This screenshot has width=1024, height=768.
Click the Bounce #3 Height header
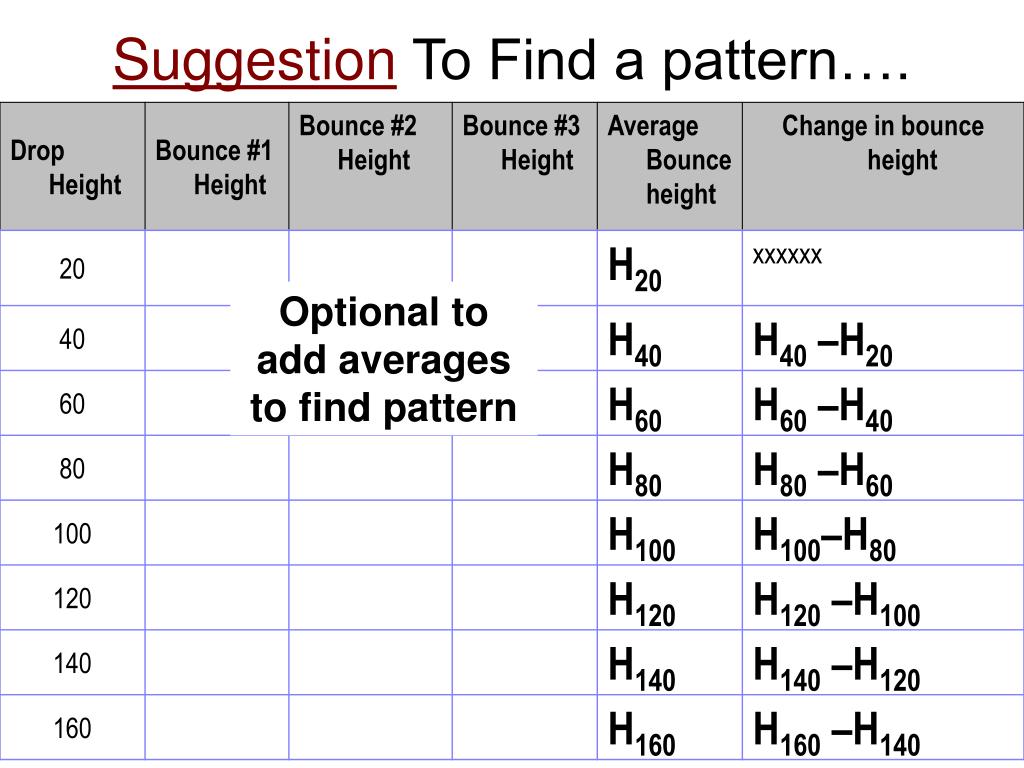[525, 167]
